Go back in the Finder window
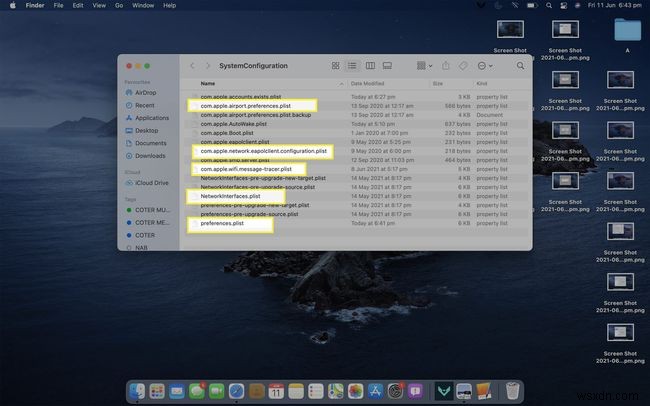 click(192, 66)
